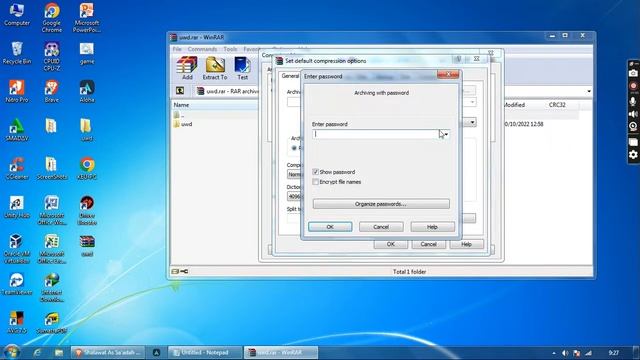
Task: Open the game desktop icon
Action: (87, 53)
